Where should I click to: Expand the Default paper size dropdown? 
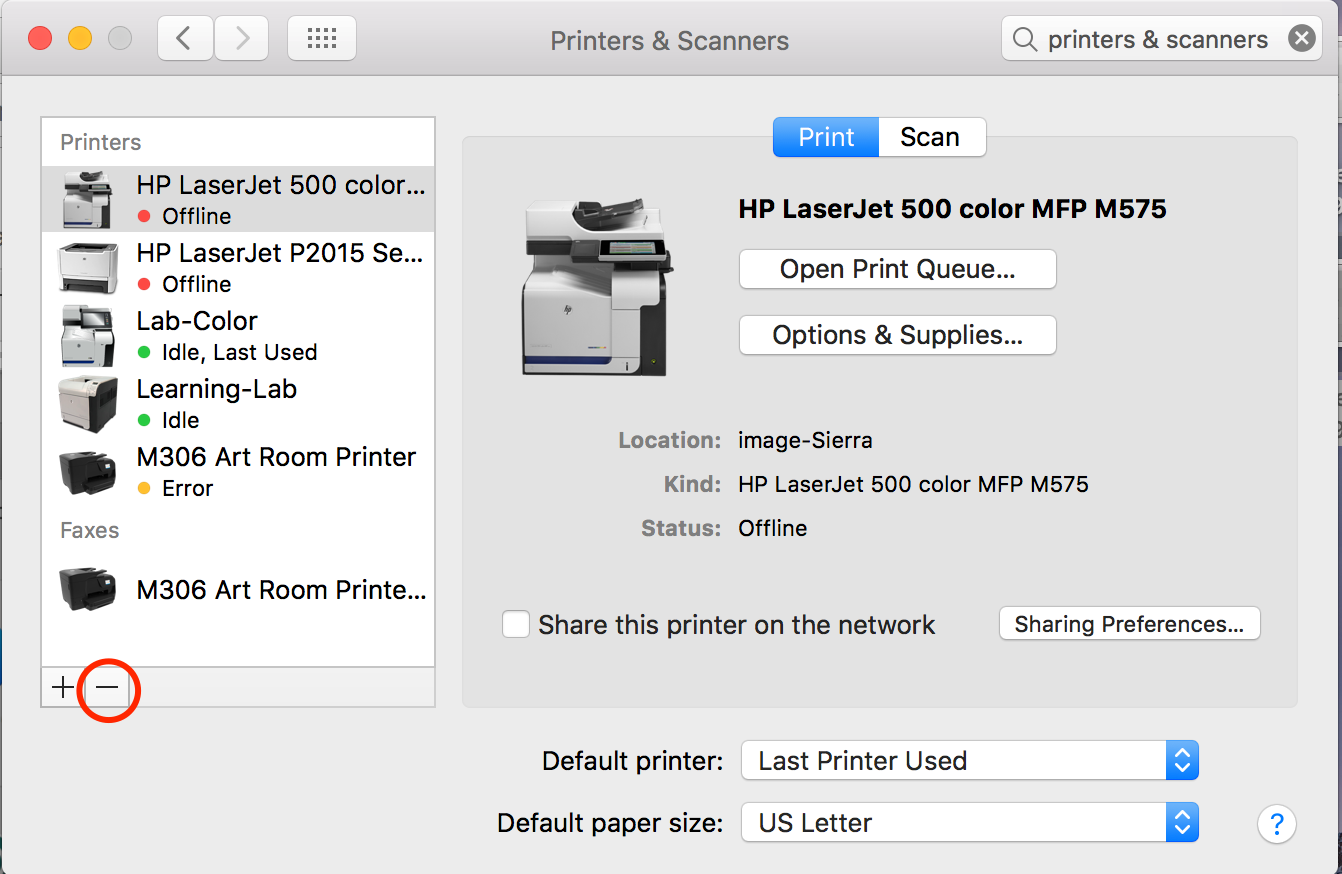coord(968,823)
